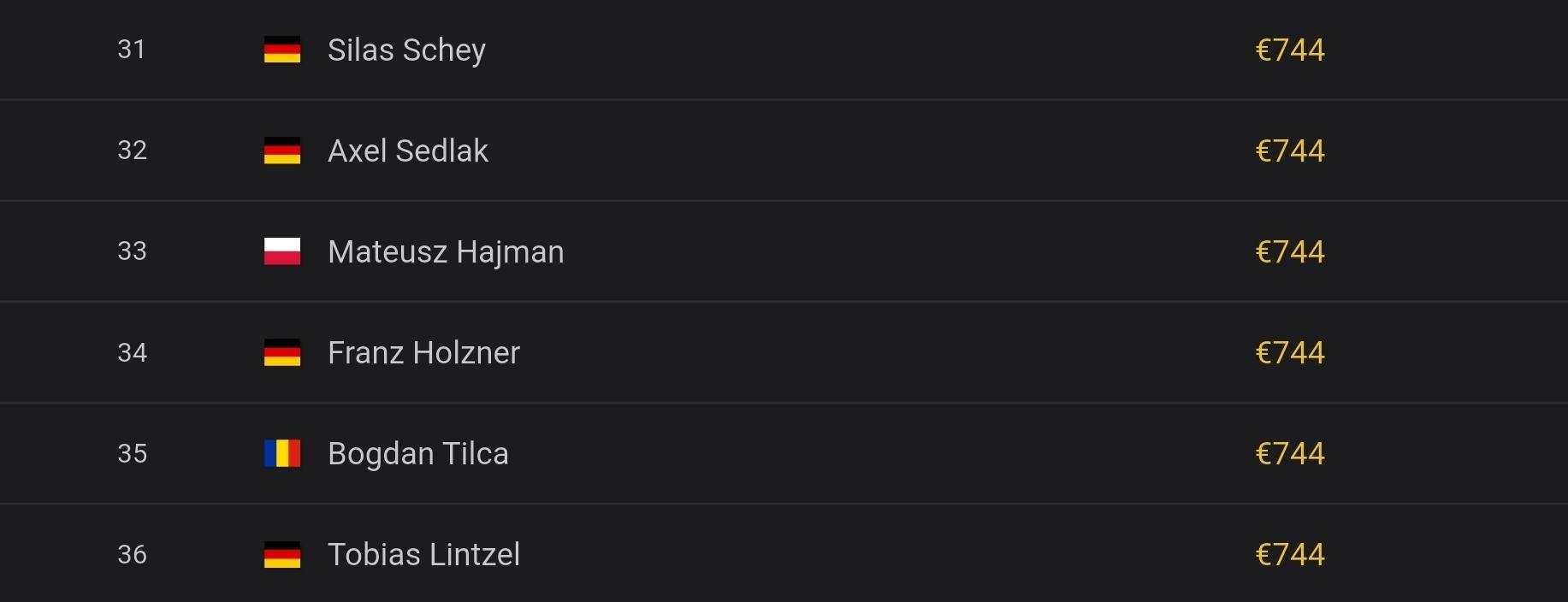Open Bogdan Tilca's player entry

(x=418, y=453)
